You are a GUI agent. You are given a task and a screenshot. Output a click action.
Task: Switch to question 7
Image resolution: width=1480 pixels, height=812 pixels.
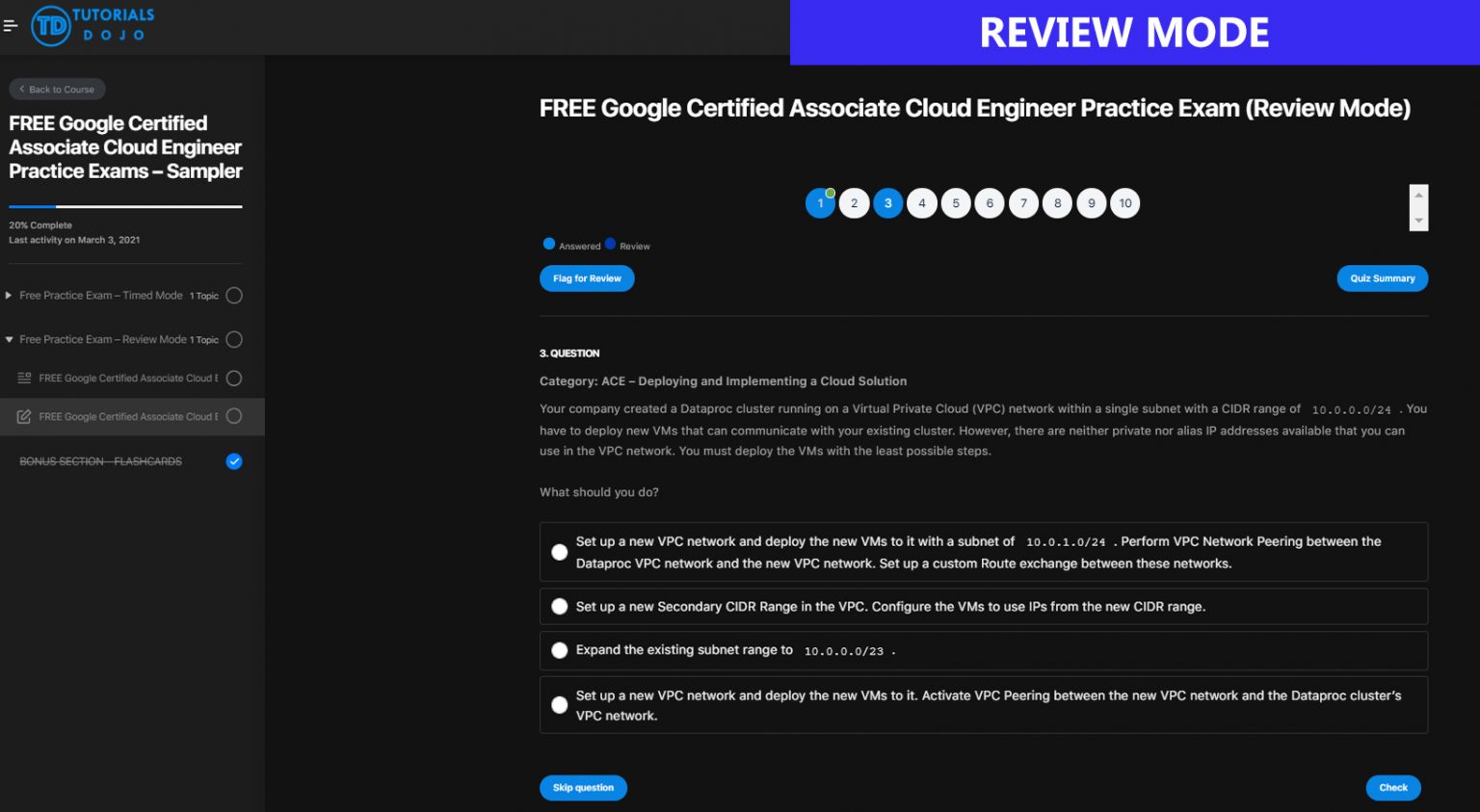1023,203
